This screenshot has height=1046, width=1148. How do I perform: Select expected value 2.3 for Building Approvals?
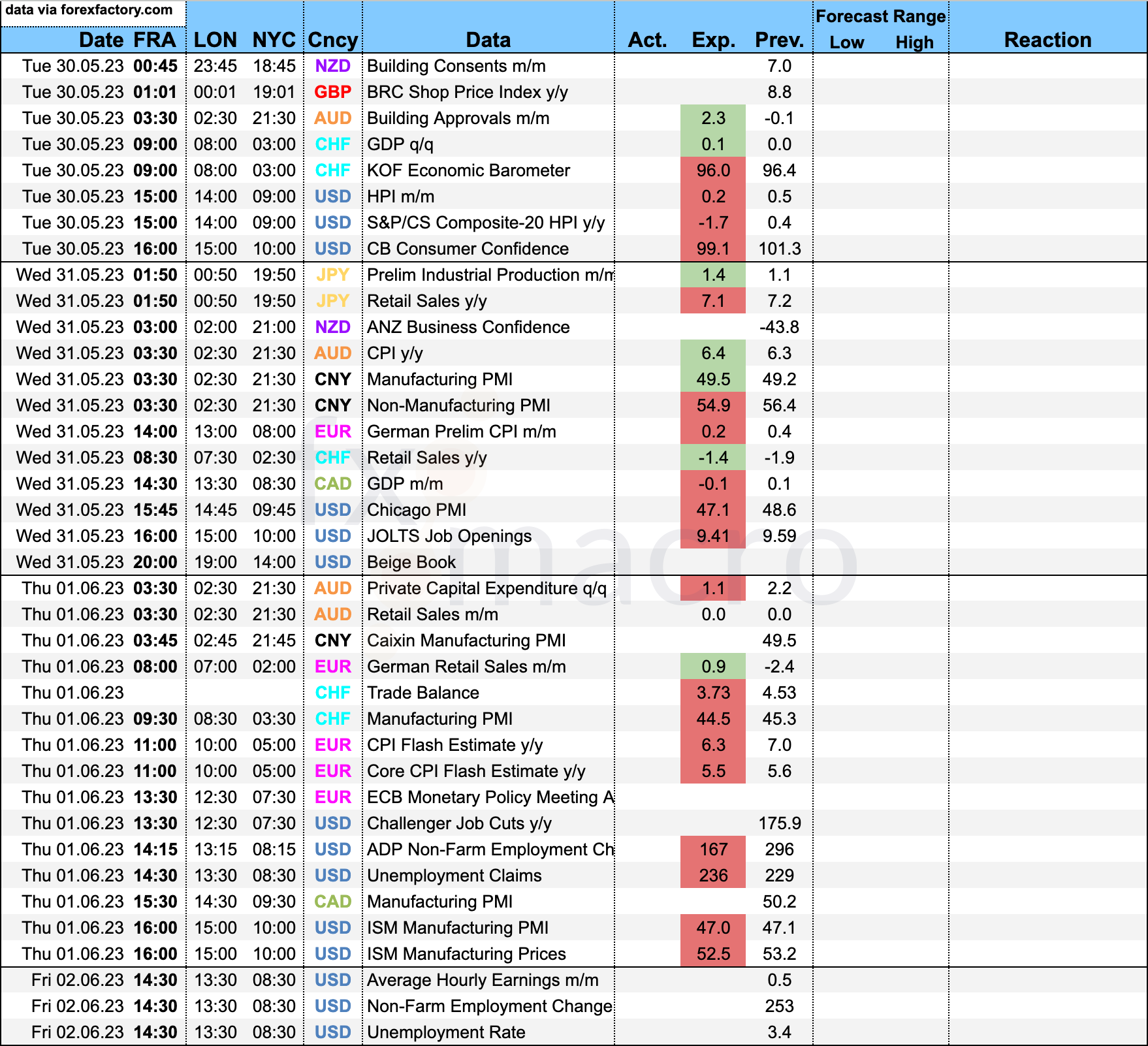click(x=713, y=118)
